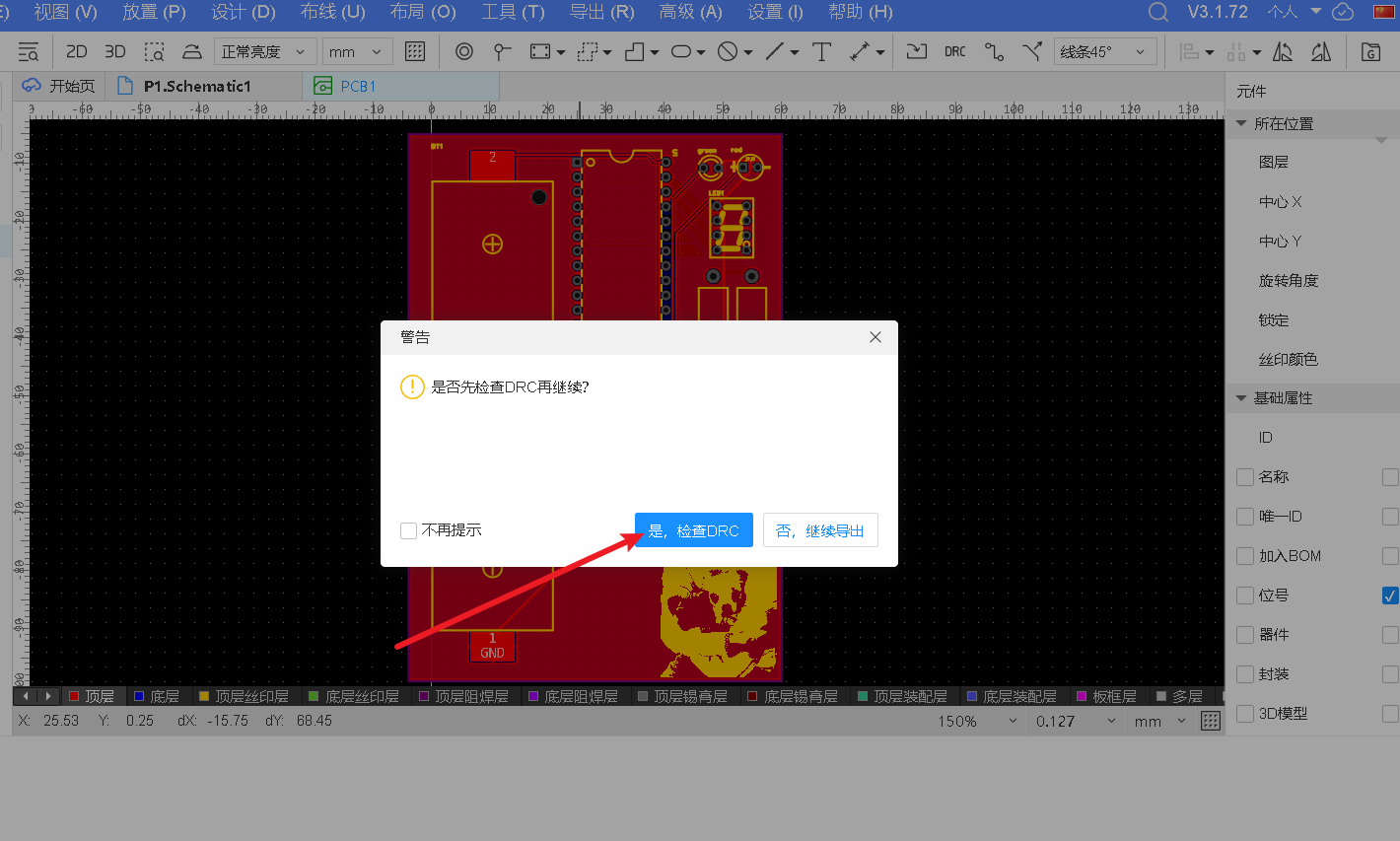Open the 150% zoom dropdown

pyautogui.click(x=976, y=722)
